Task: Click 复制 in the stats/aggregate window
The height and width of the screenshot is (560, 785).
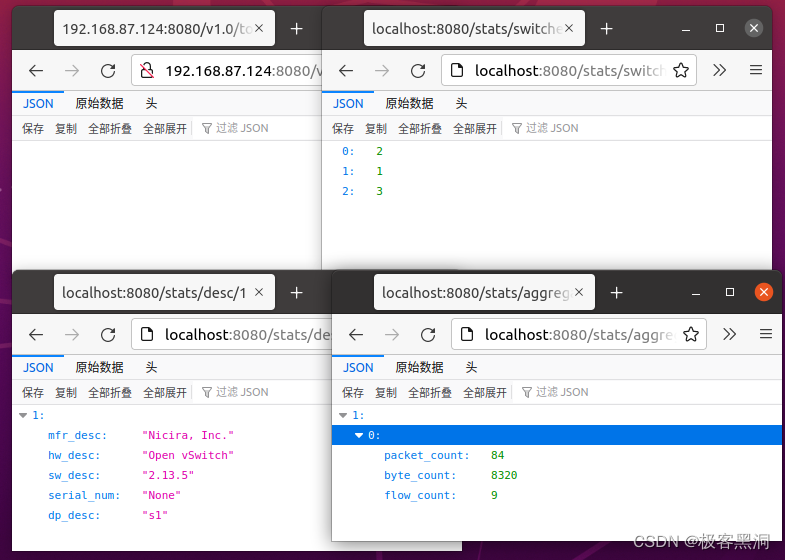Action: click(385, 392)
